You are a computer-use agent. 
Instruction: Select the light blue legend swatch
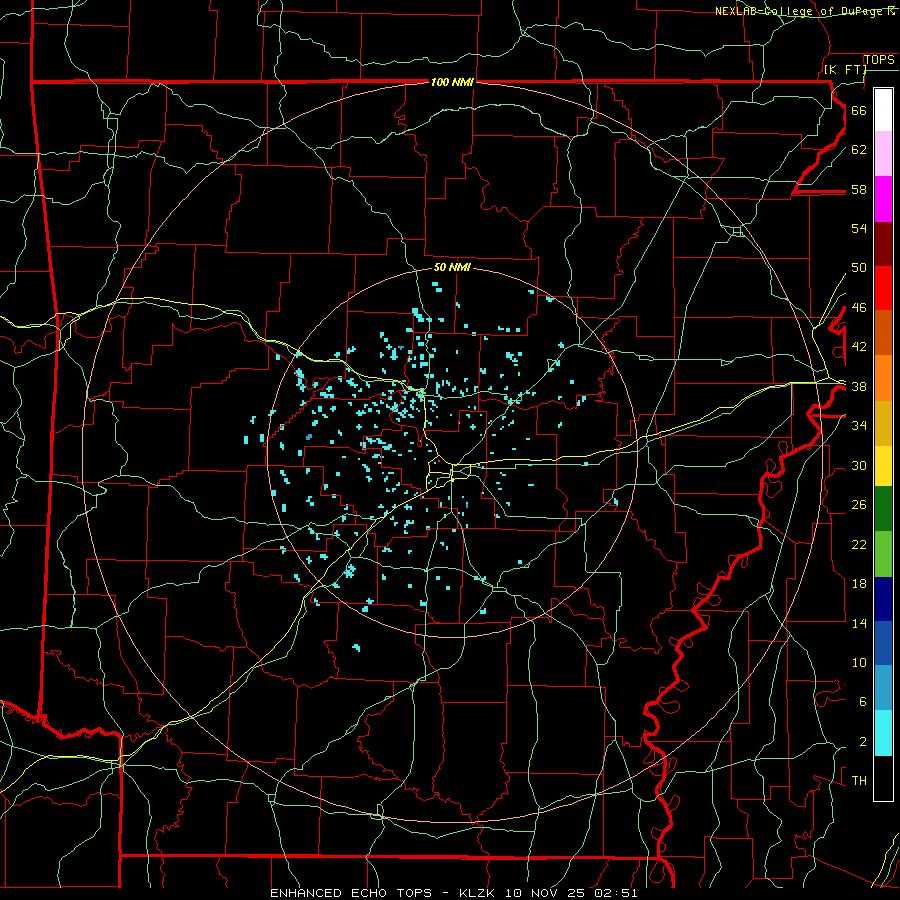coord(883,688)
